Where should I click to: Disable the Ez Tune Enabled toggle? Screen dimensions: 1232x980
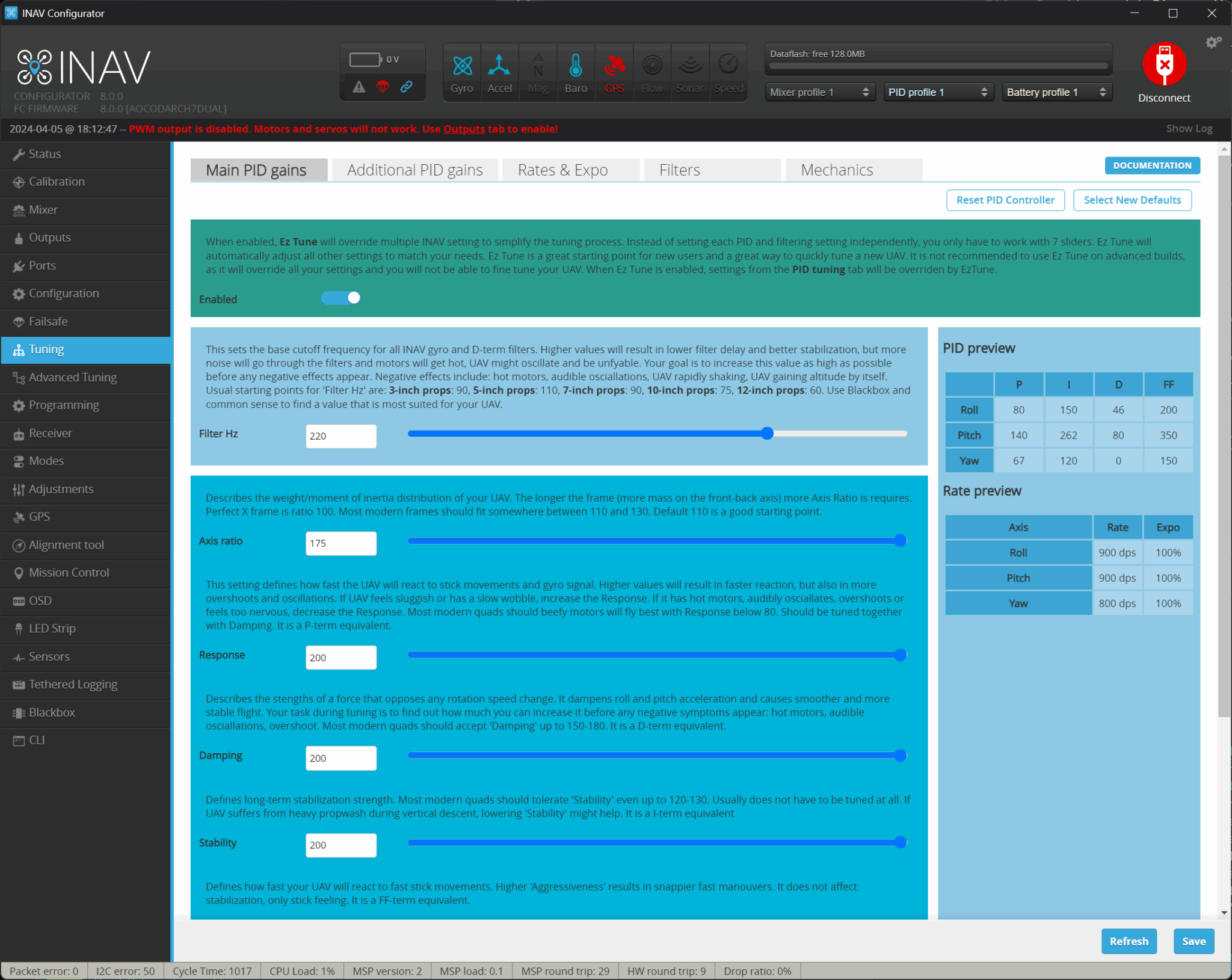click(x=340, y=298)
